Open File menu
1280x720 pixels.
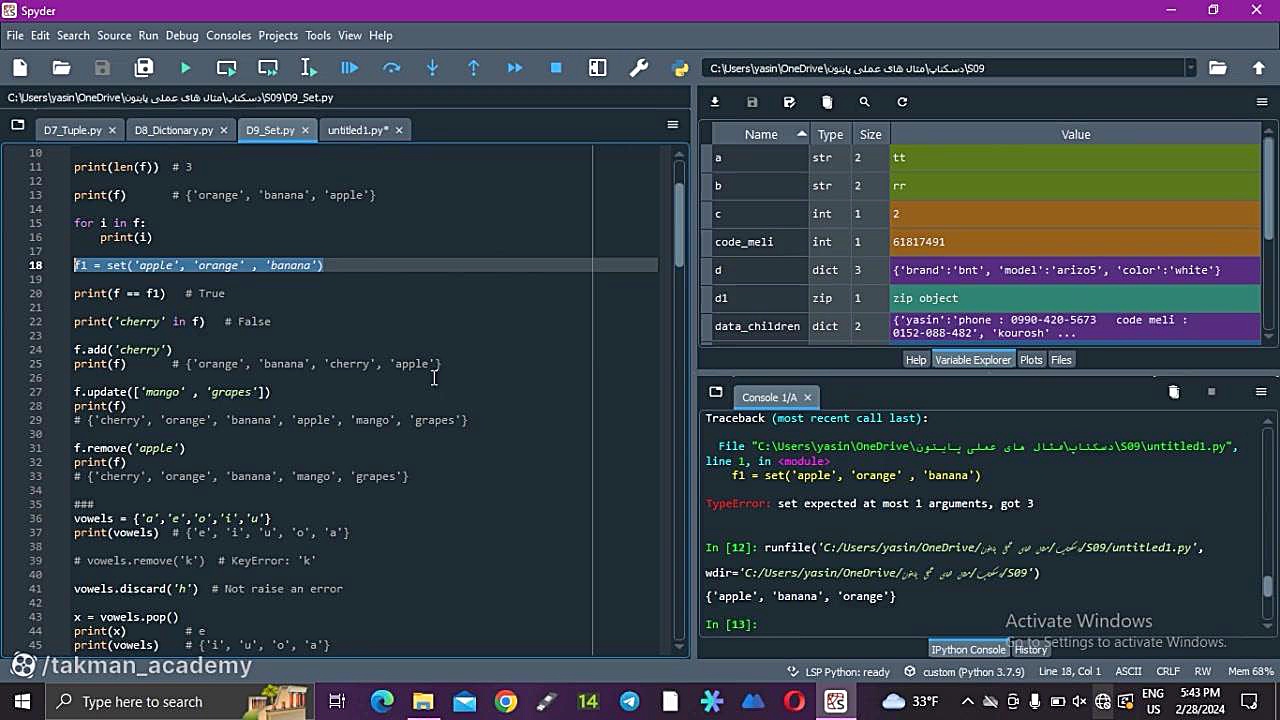coord(15,35)
